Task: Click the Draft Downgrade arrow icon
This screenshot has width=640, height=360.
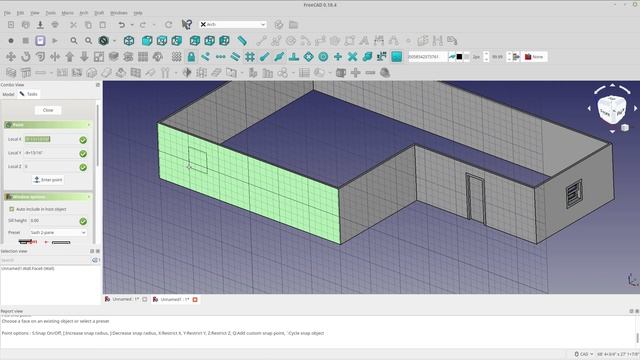Action: click(x=84, y=57)
